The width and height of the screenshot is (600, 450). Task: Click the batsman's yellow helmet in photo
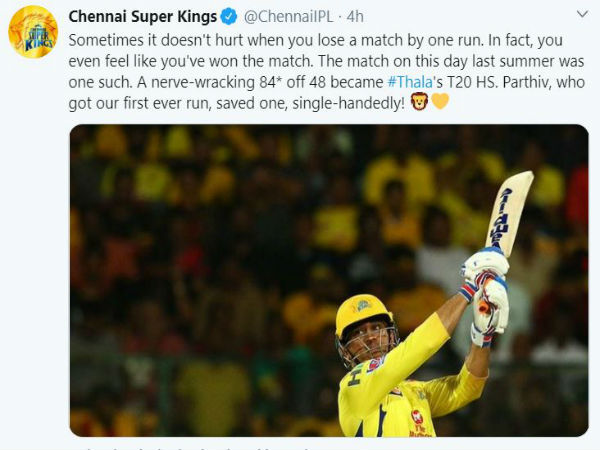tap(364, 316)
